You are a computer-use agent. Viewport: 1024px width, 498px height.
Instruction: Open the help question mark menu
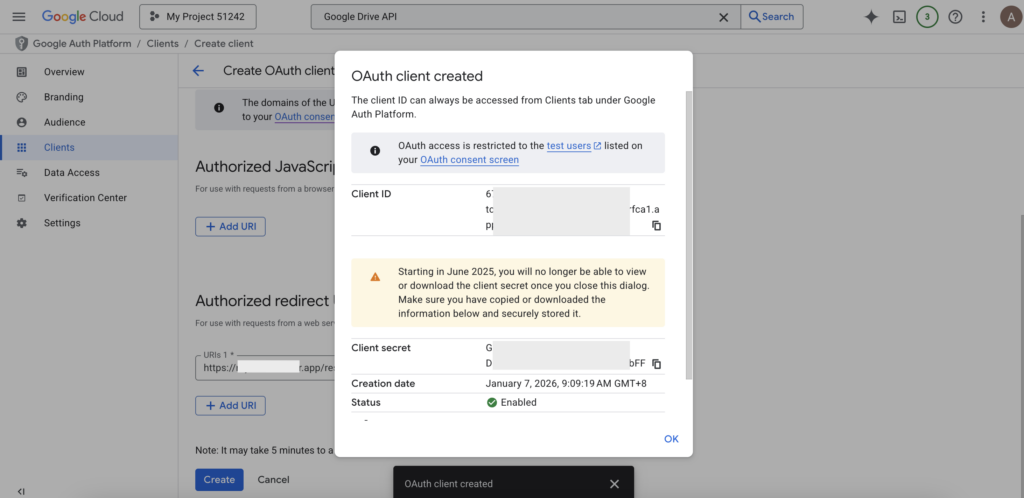point(955,17)
